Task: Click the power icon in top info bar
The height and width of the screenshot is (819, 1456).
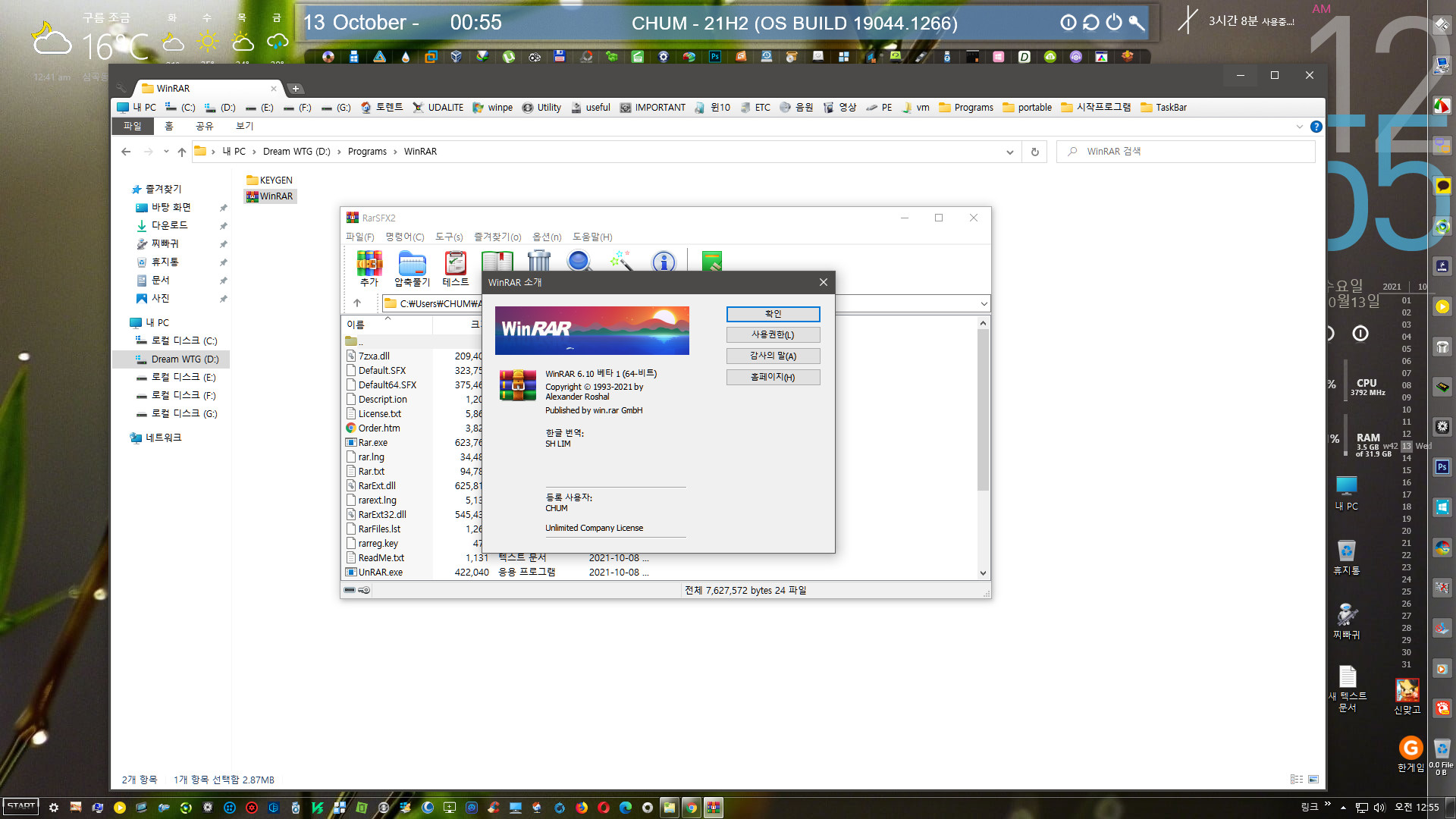Action: coord(1113,23)
